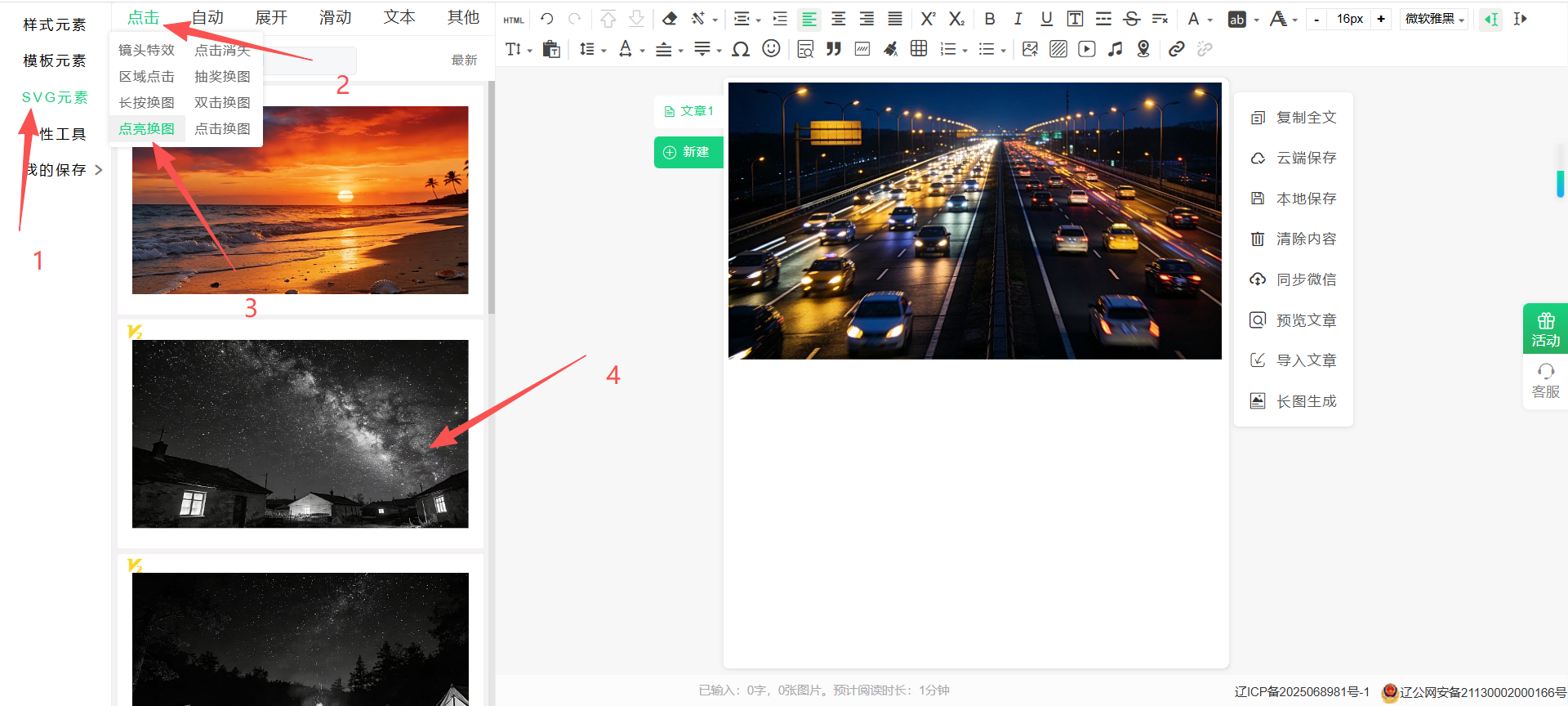Toggle bold formatting
Viewport: 1568px width, 706px height.
990,19
